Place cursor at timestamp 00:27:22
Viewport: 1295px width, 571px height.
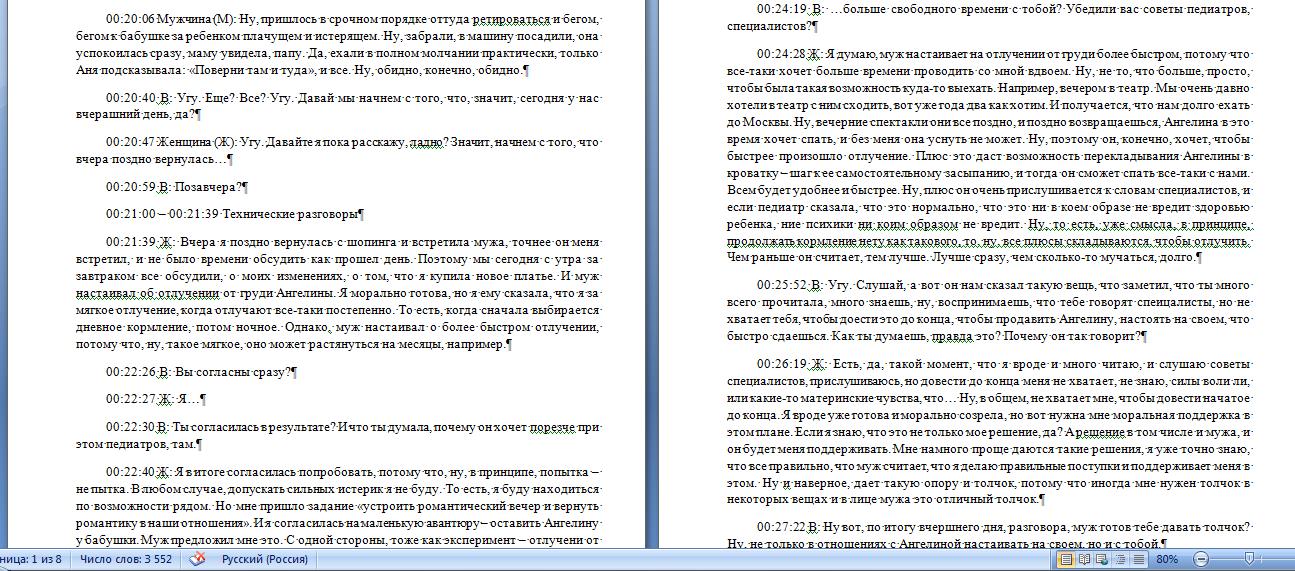[x=782, y=527]
